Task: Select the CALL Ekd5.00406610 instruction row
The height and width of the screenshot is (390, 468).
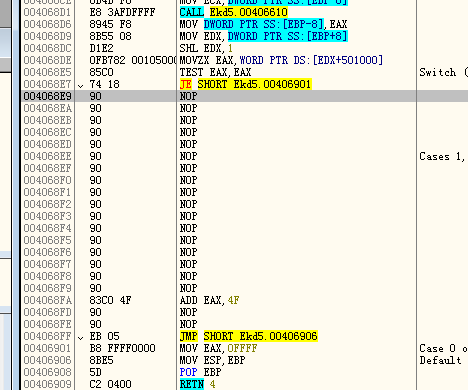Action: [x=233, y=12]
